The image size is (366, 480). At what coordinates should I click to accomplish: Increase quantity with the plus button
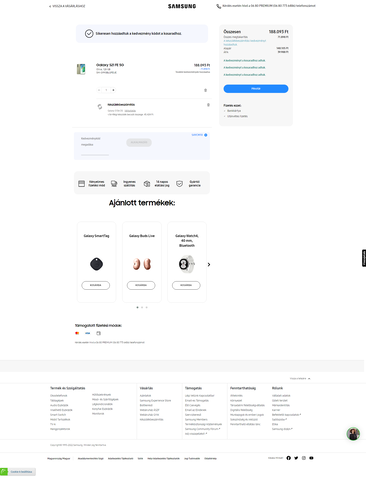click(113, 90)
